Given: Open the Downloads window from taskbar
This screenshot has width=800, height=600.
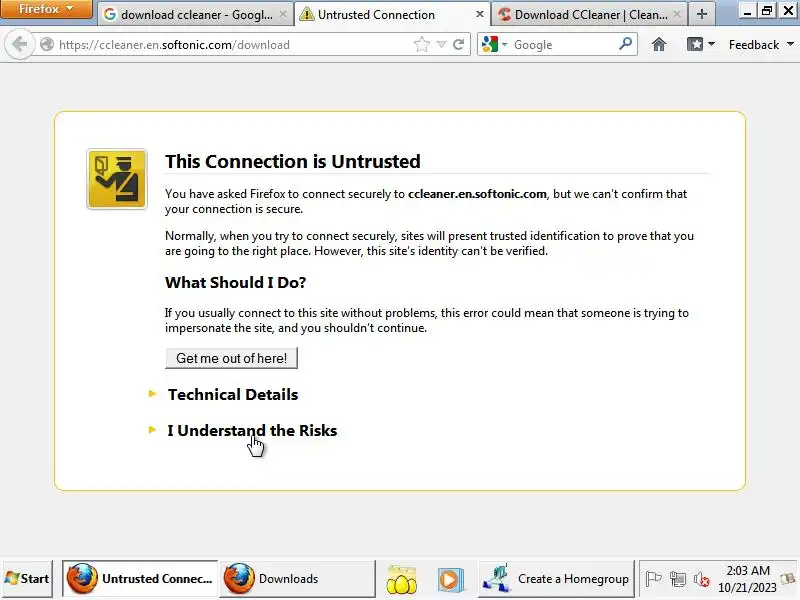Looking at the screenshot, I should click(297, 579).
